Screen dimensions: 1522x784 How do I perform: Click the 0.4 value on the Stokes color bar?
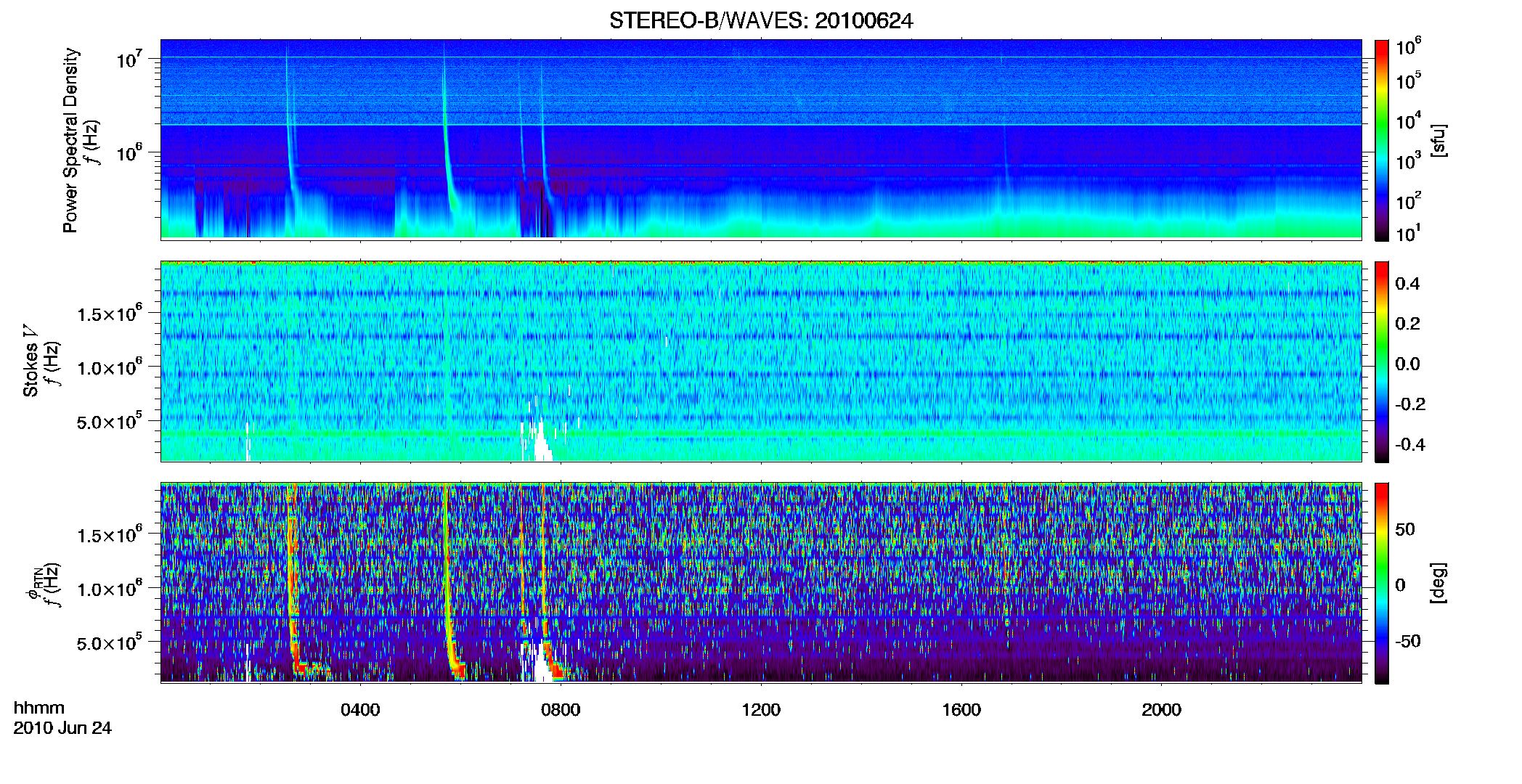pyautogui.click(x=1407, y=284)
